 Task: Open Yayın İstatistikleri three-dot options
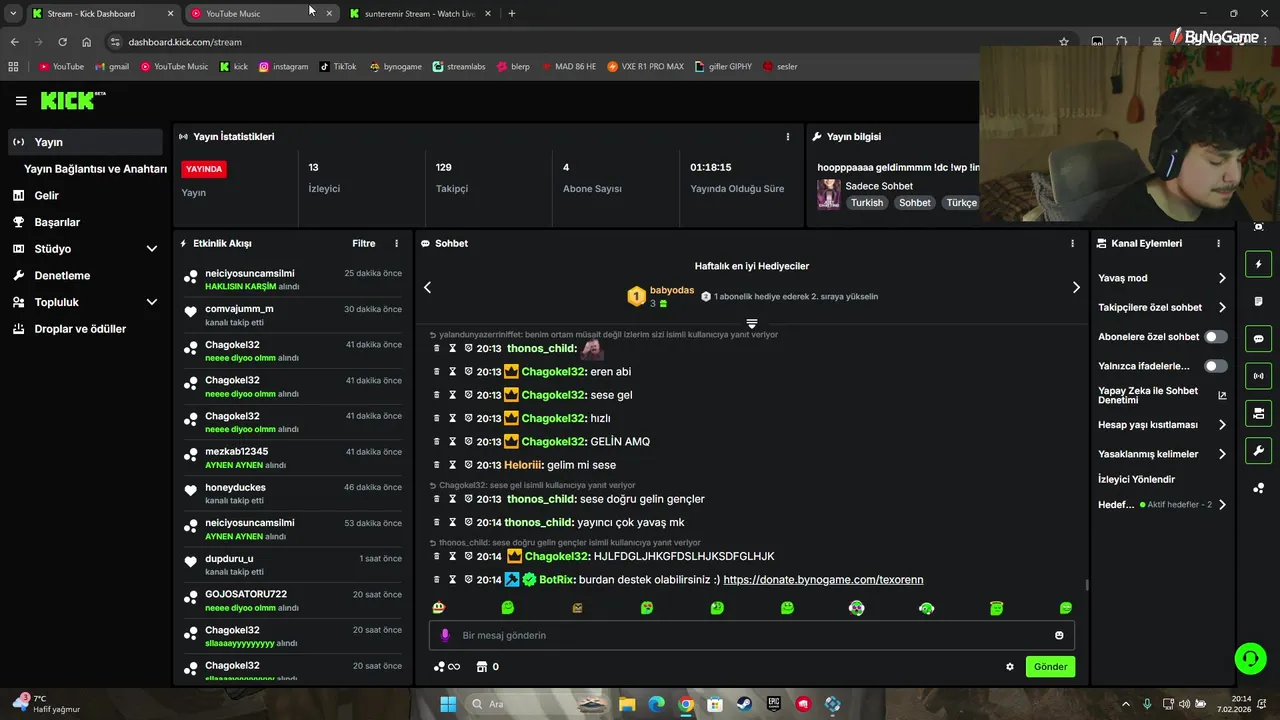(788, 137)
